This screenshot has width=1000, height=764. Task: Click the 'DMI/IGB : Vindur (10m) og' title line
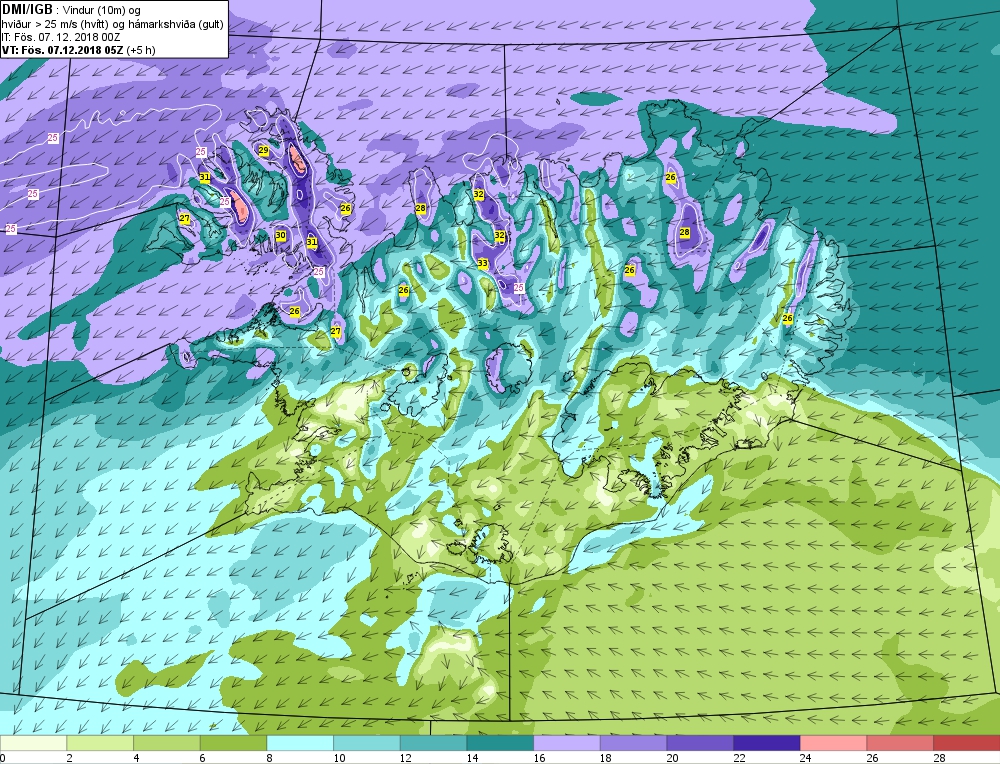[x=71, y=10]
